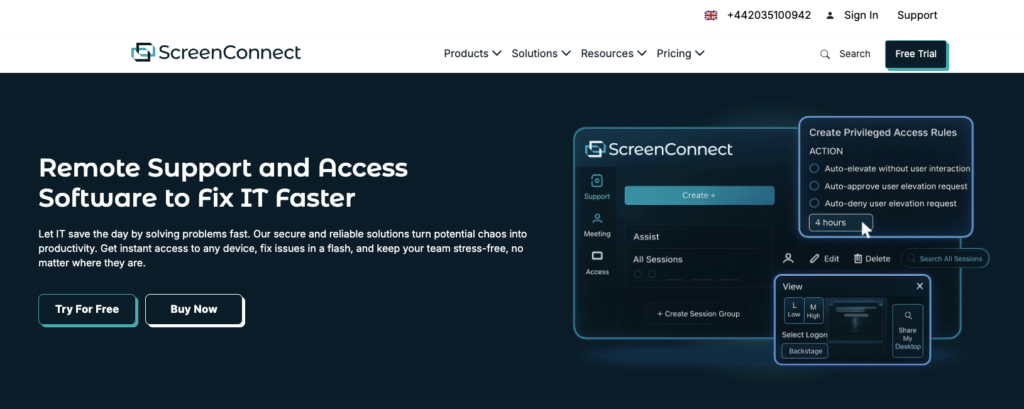1024x409 pixels.
Task: Click the Create + button in illustration
Action: click(699, 195)
